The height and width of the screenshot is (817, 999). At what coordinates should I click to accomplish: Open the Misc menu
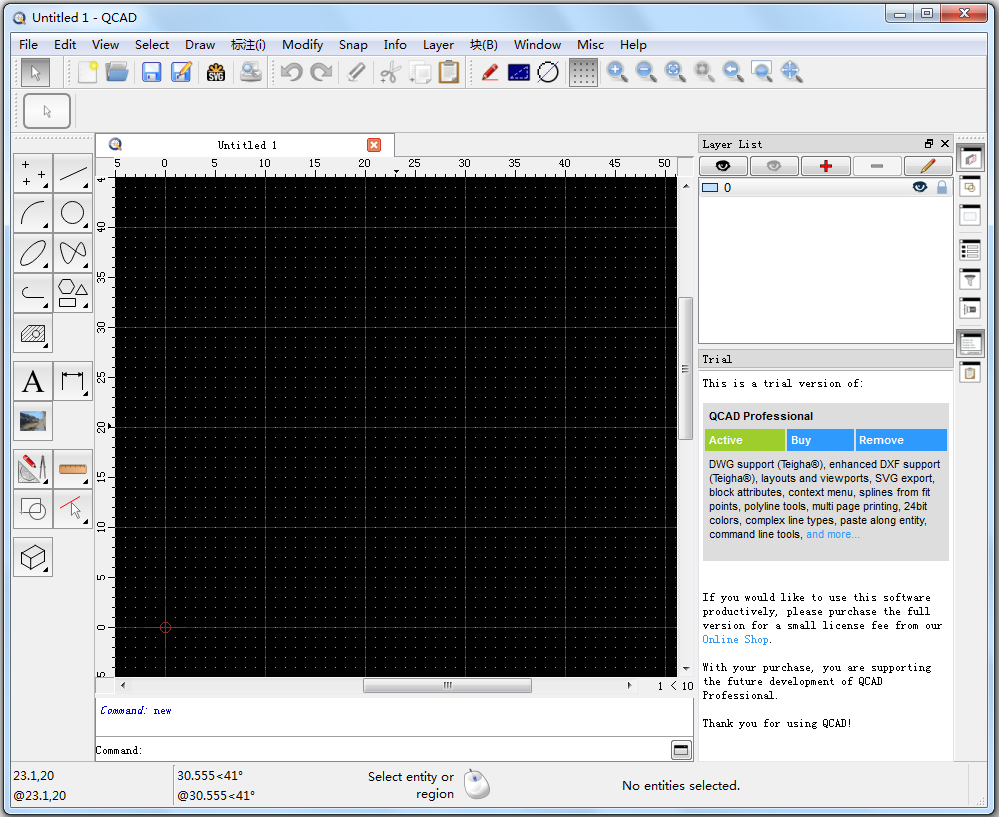(591, 45)
